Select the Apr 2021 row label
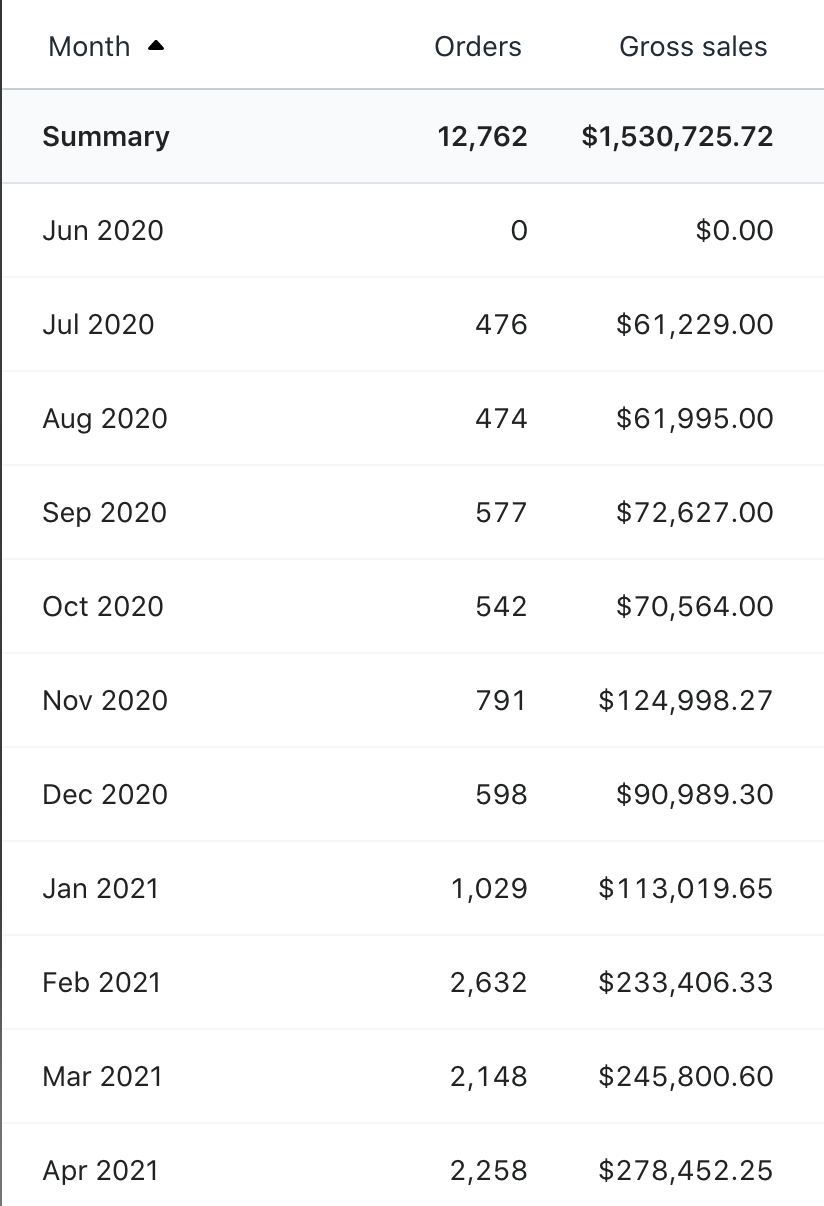The height and width of the screenshot is (1206, 824). (x=101, y=1171)
